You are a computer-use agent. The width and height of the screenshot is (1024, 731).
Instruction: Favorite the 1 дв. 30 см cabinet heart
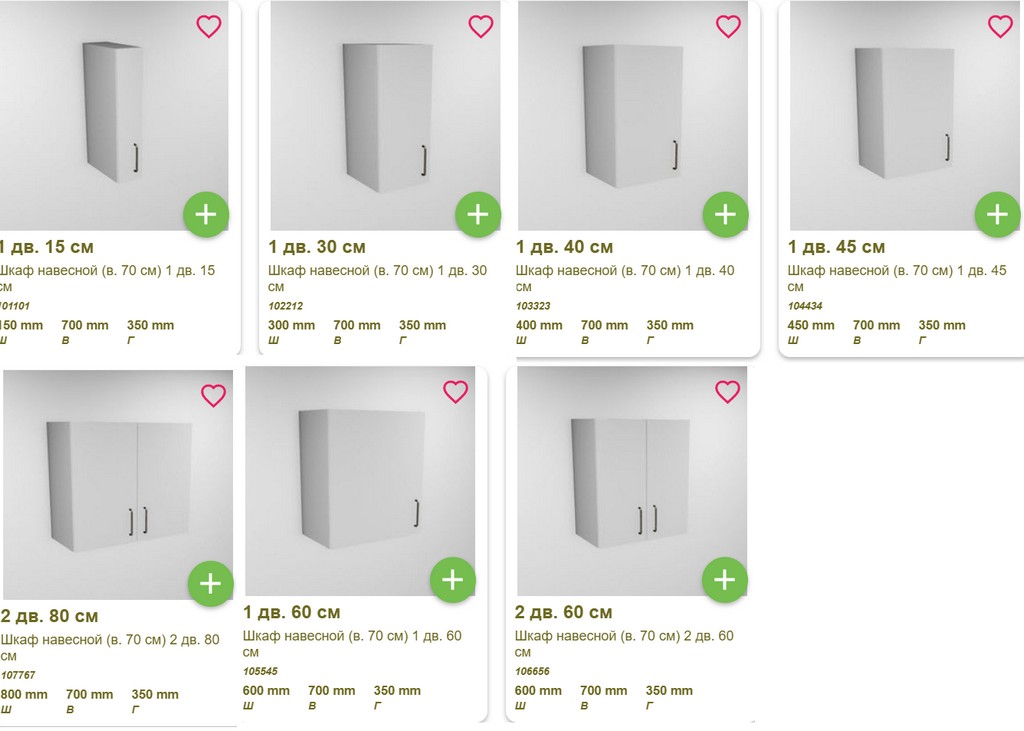[481, 27]
